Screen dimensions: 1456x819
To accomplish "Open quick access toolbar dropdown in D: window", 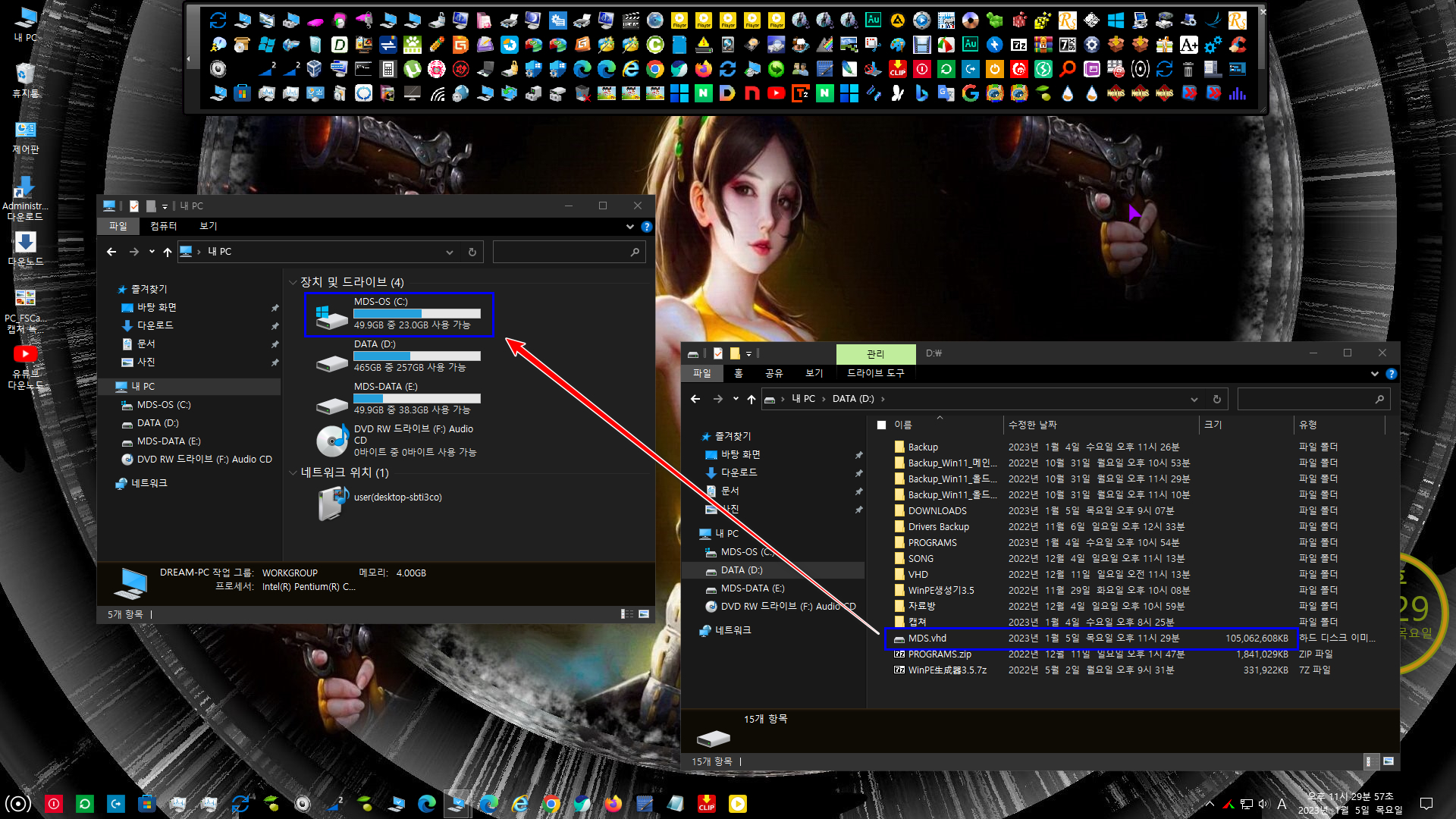I will [x=748, y=353].
